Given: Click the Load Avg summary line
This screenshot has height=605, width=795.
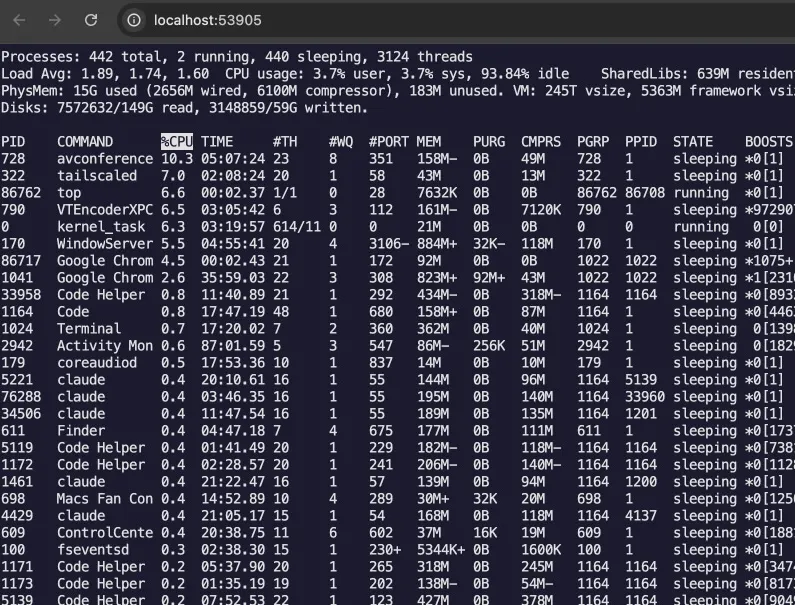Looking at the screenshot, I should click(398, 74).
